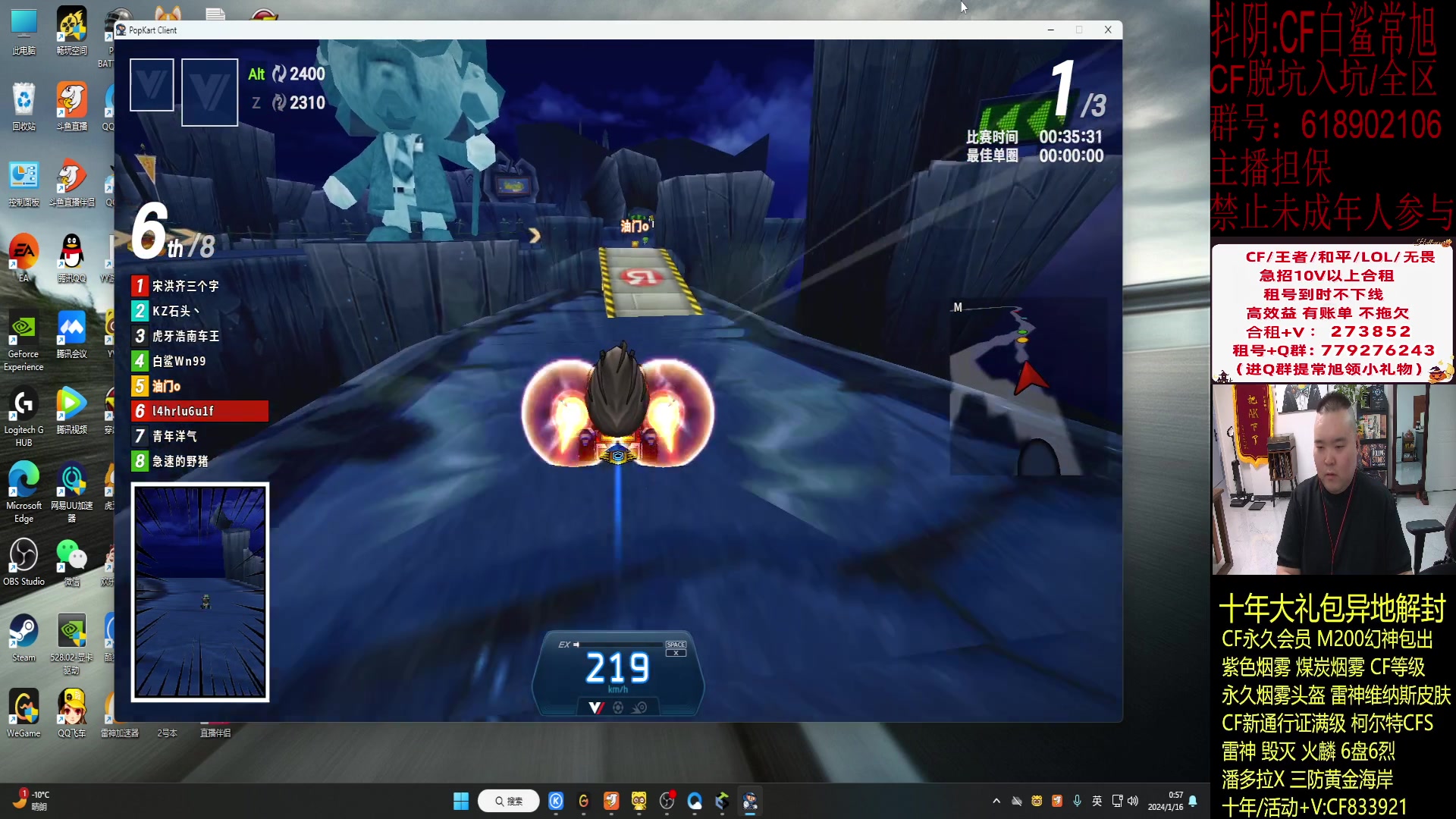Open the Windows Start menu

461,802
